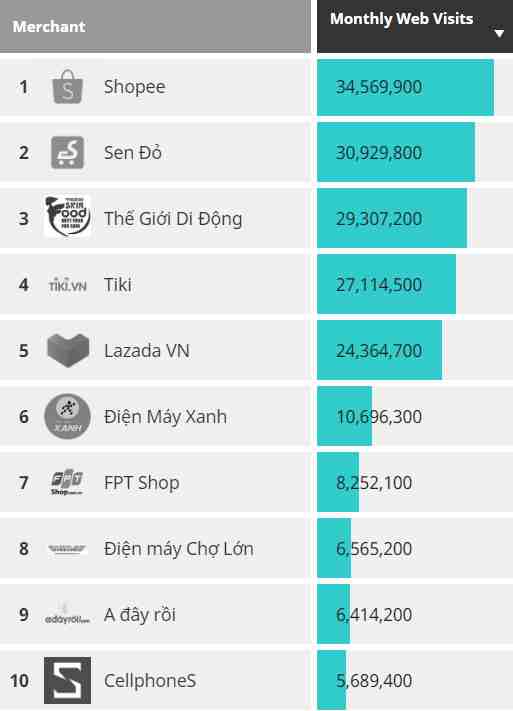Viewport: 513px width, 711px height.
Task: Click the Lazada VN heart logo
Action: (x=68, y=350)
